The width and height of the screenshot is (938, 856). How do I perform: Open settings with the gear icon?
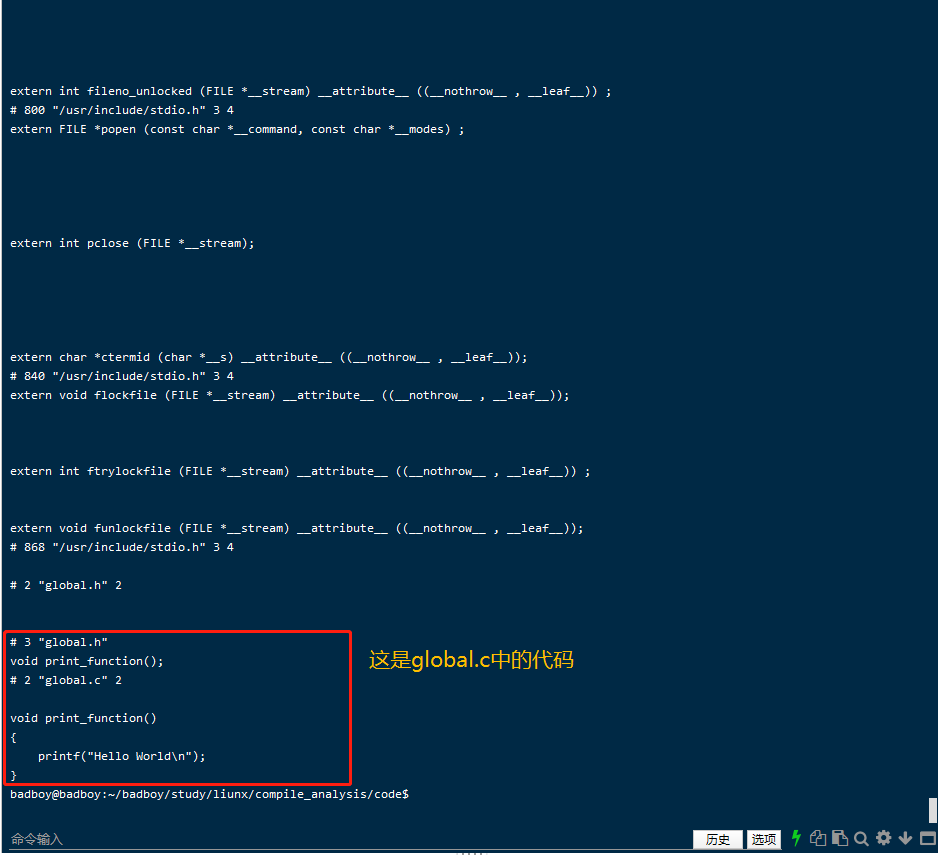coord(884,837)
